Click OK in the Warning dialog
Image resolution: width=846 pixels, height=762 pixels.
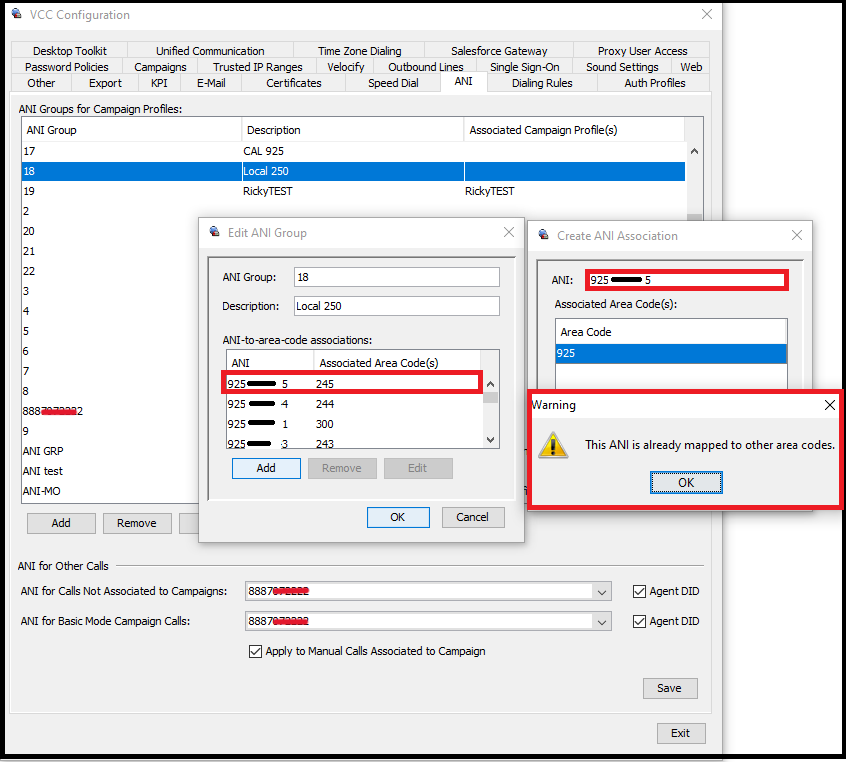point(686,482)
